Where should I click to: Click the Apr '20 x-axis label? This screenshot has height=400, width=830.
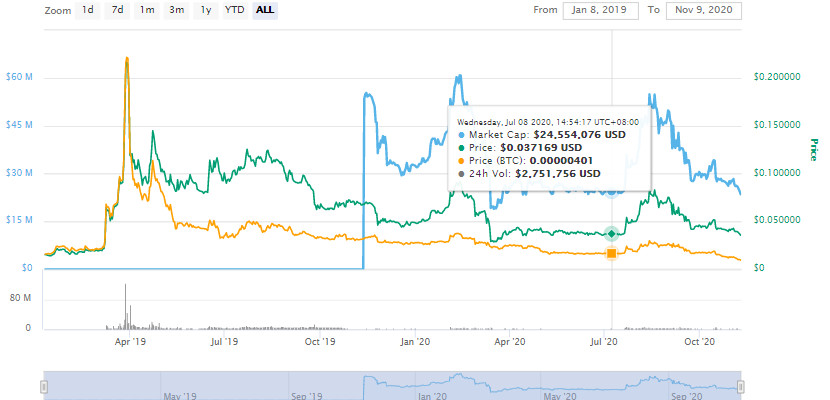click(x=510, y=342)
